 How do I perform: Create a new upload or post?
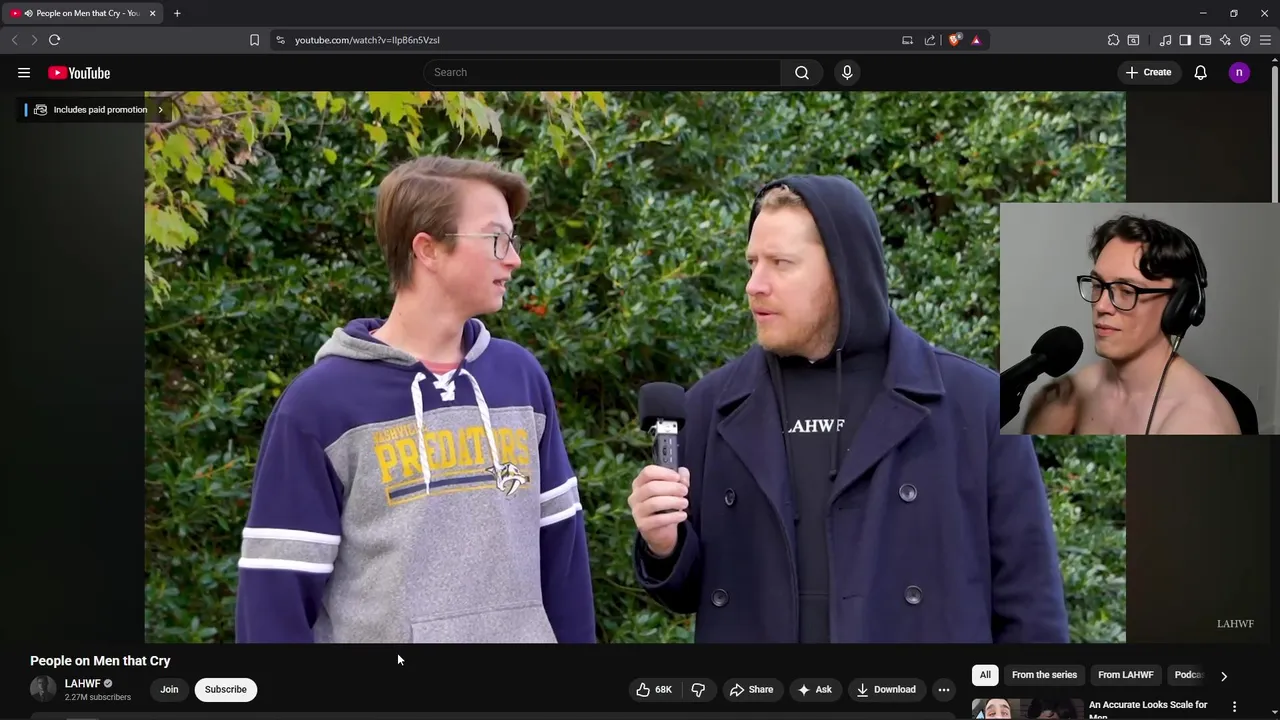click(x=1148, y=72)
